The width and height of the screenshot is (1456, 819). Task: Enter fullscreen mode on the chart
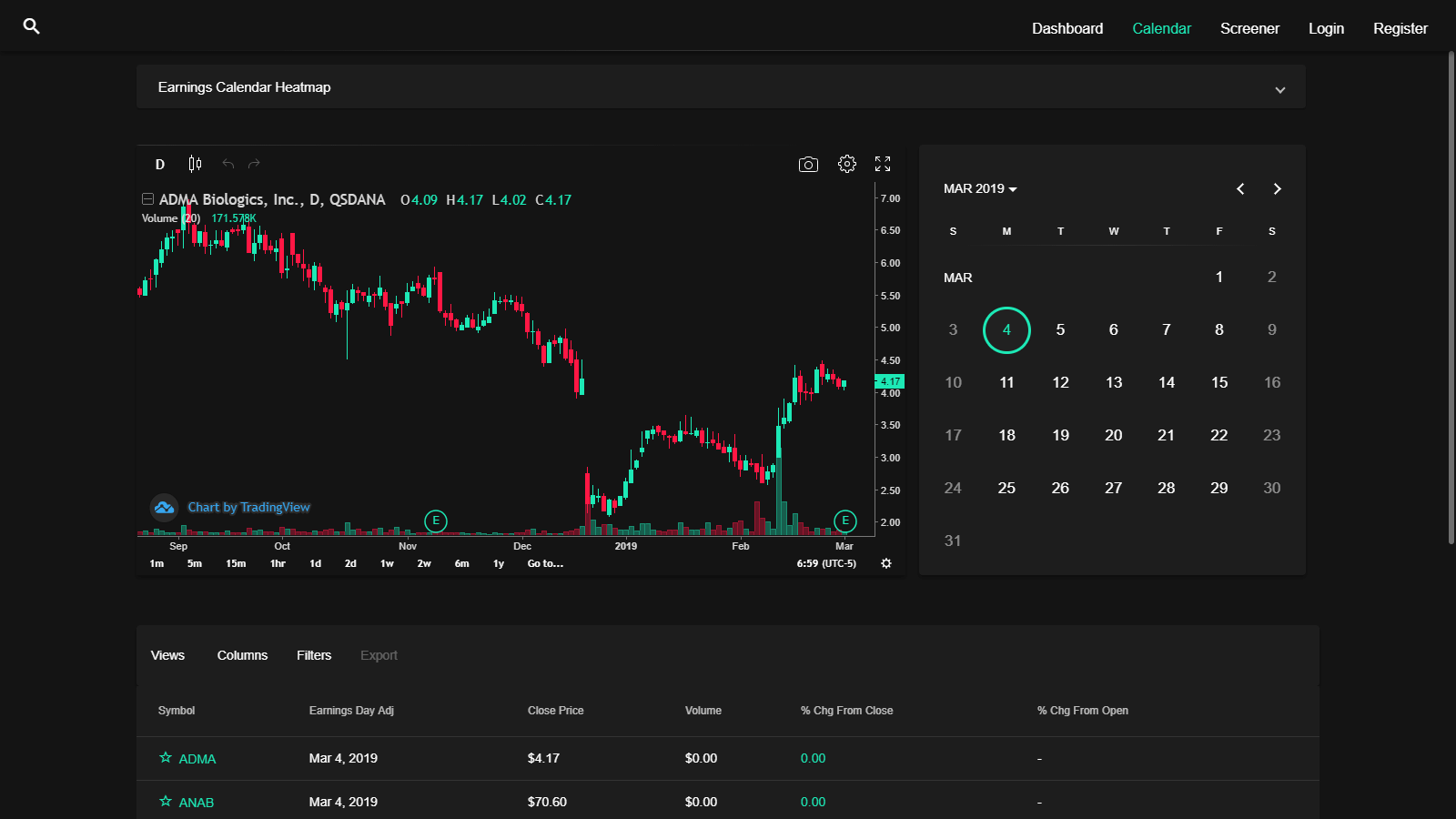pyautogui.click(x=882, y=164)
